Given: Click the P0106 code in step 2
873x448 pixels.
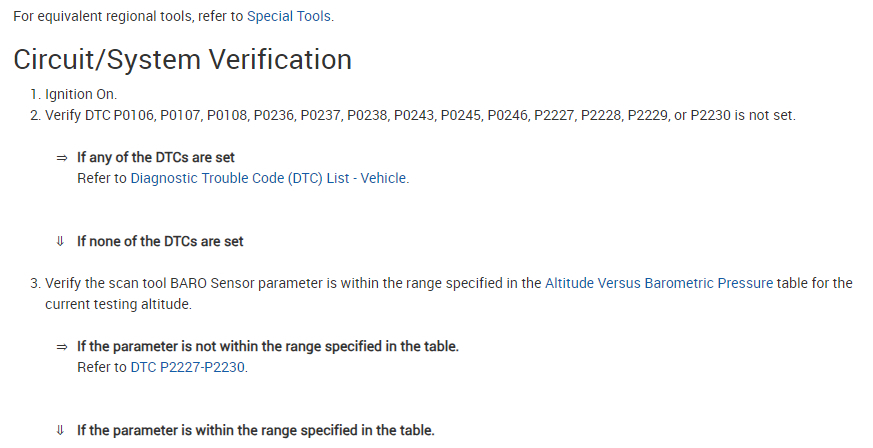Looking at the screenshot, I should pyautogui.click(x=134, y=116).
